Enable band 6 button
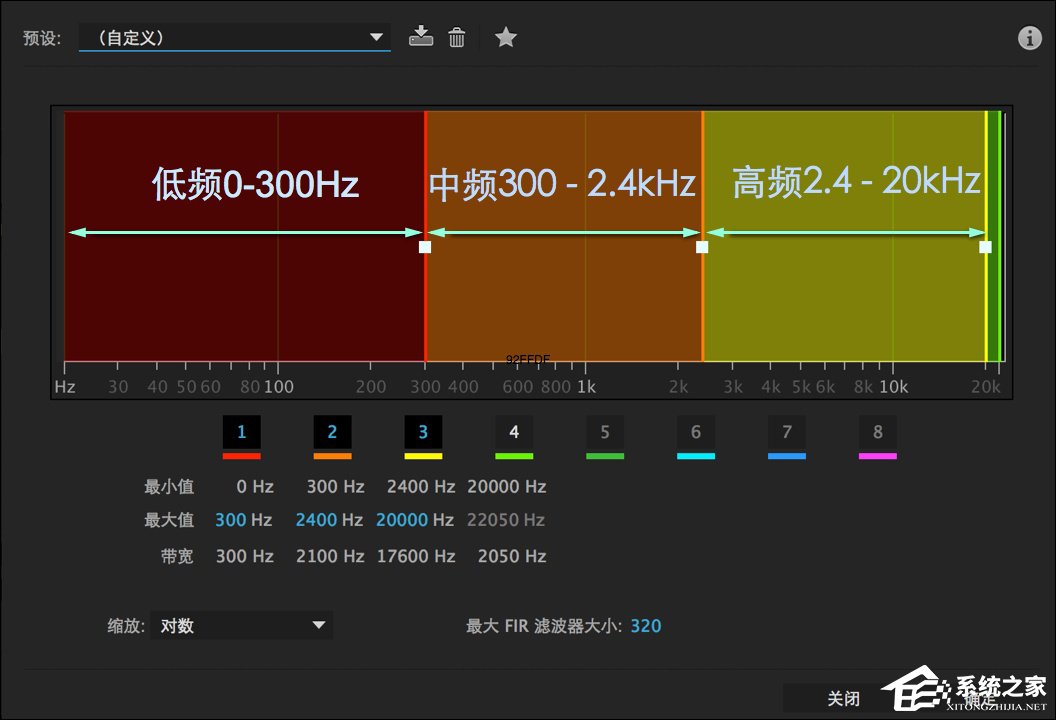The height and width of the screenshot is (720, 1056). pos(696,433)
